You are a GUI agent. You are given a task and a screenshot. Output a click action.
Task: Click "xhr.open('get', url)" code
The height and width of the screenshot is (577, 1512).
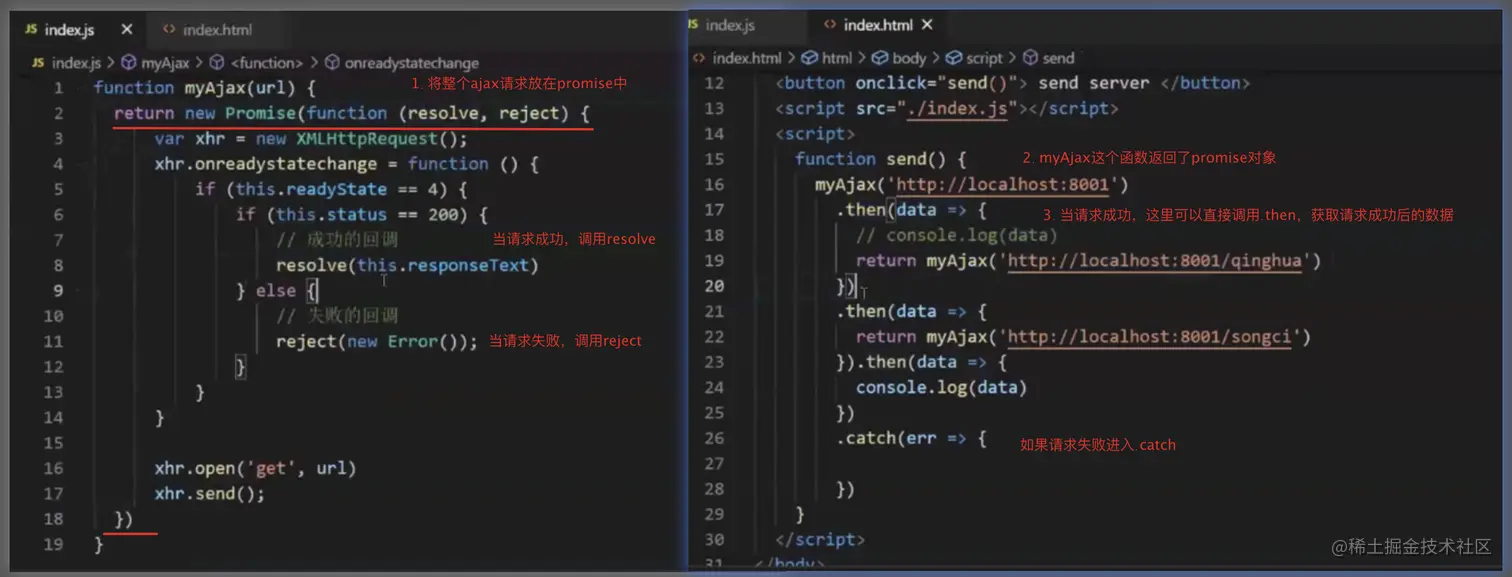(x=255, y=468)
